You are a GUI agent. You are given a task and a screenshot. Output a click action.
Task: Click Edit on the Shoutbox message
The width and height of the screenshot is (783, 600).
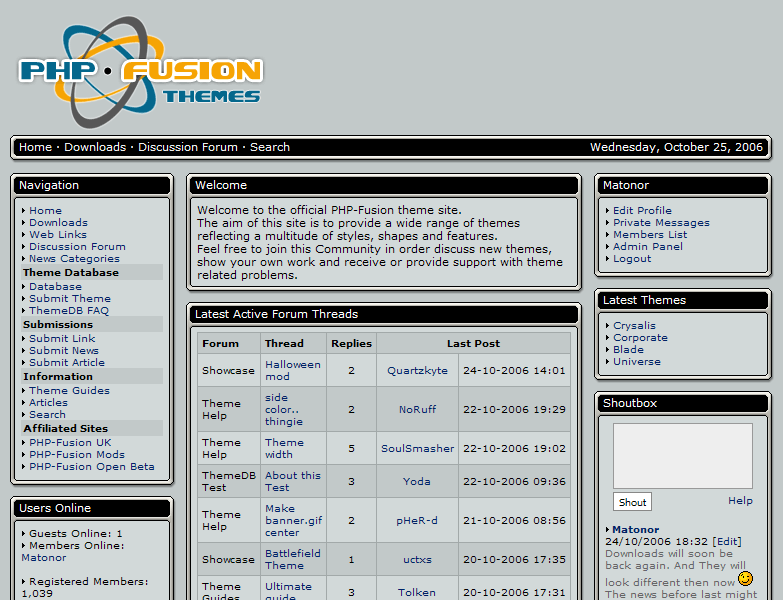tap(727, 542)
